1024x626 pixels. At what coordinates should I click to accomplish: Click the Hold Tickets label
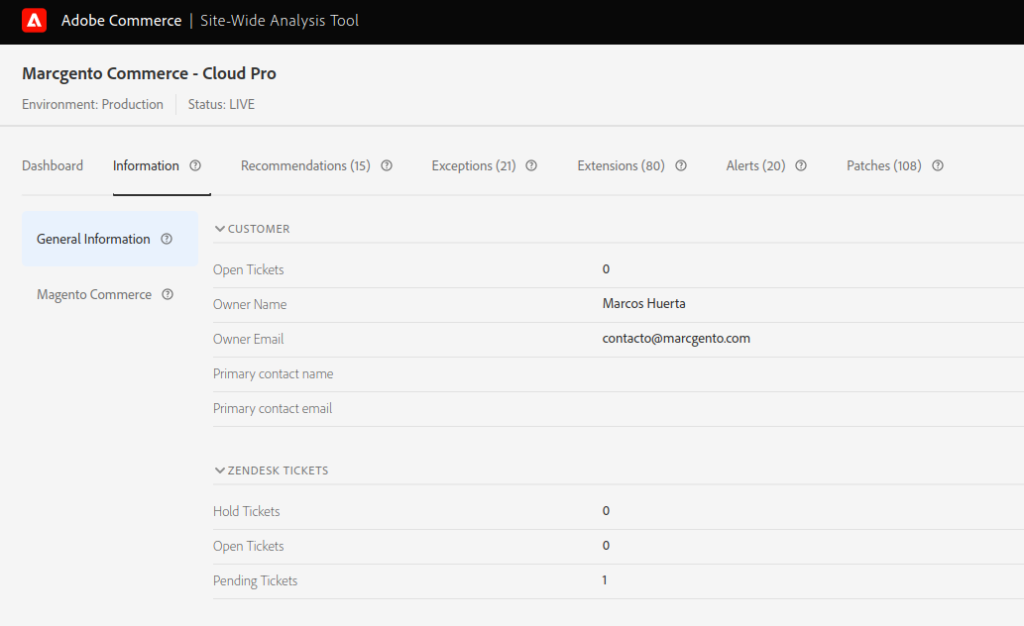[x=246, y=511]
